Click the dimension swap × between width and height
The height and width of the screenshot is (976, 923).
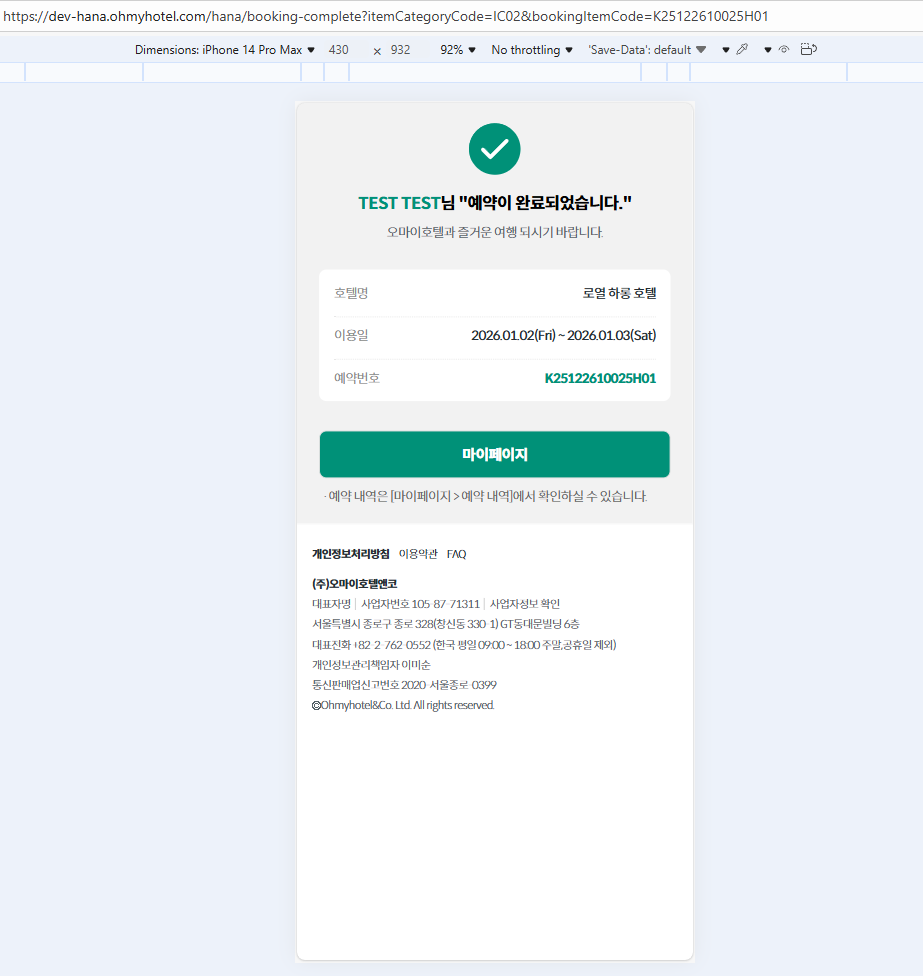(x=377, y=51)
